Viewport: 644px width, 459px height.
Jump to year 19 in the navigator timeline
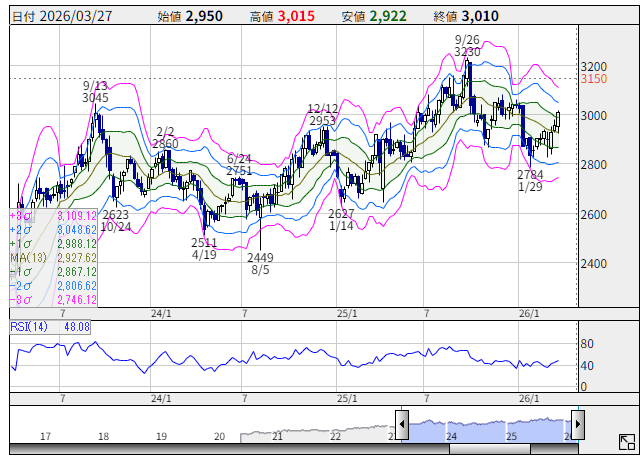point(162,437)
